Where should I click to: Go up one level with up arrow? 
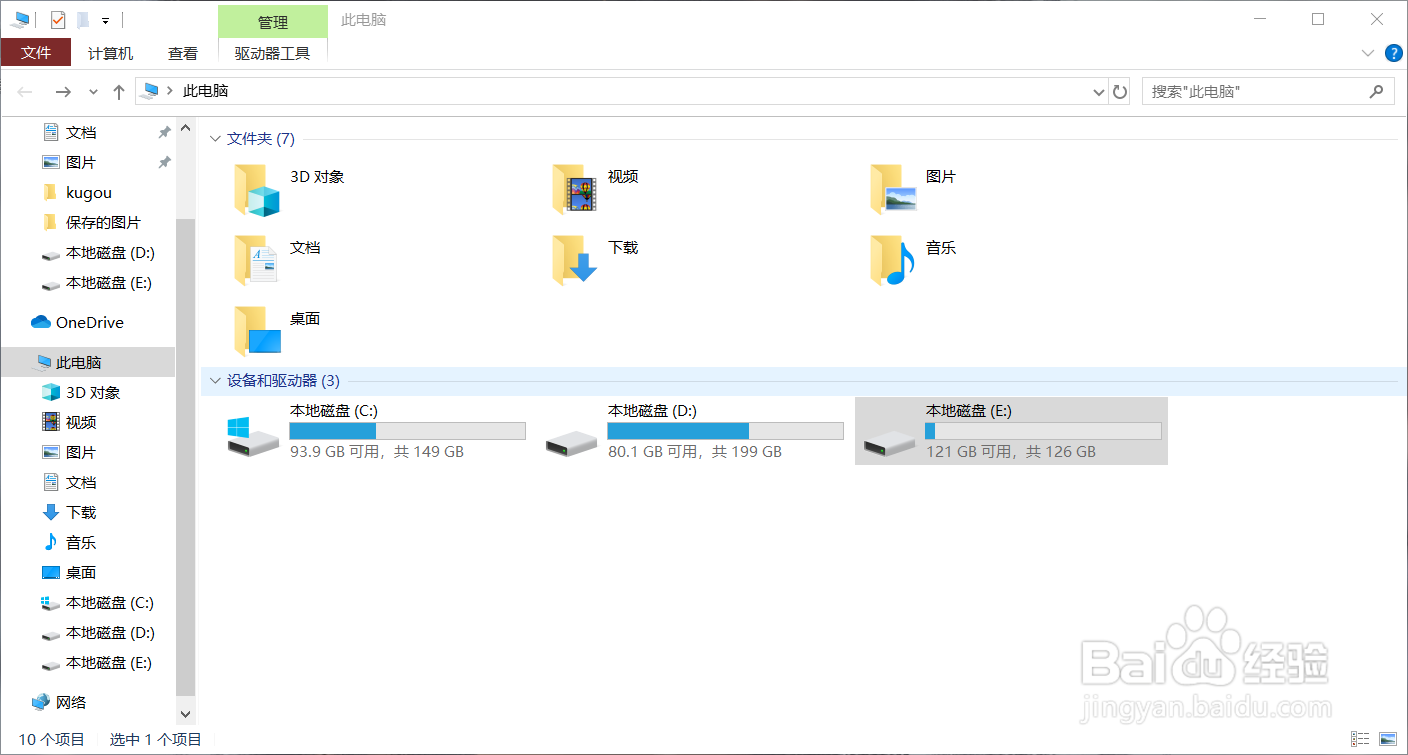click(119, 91)
